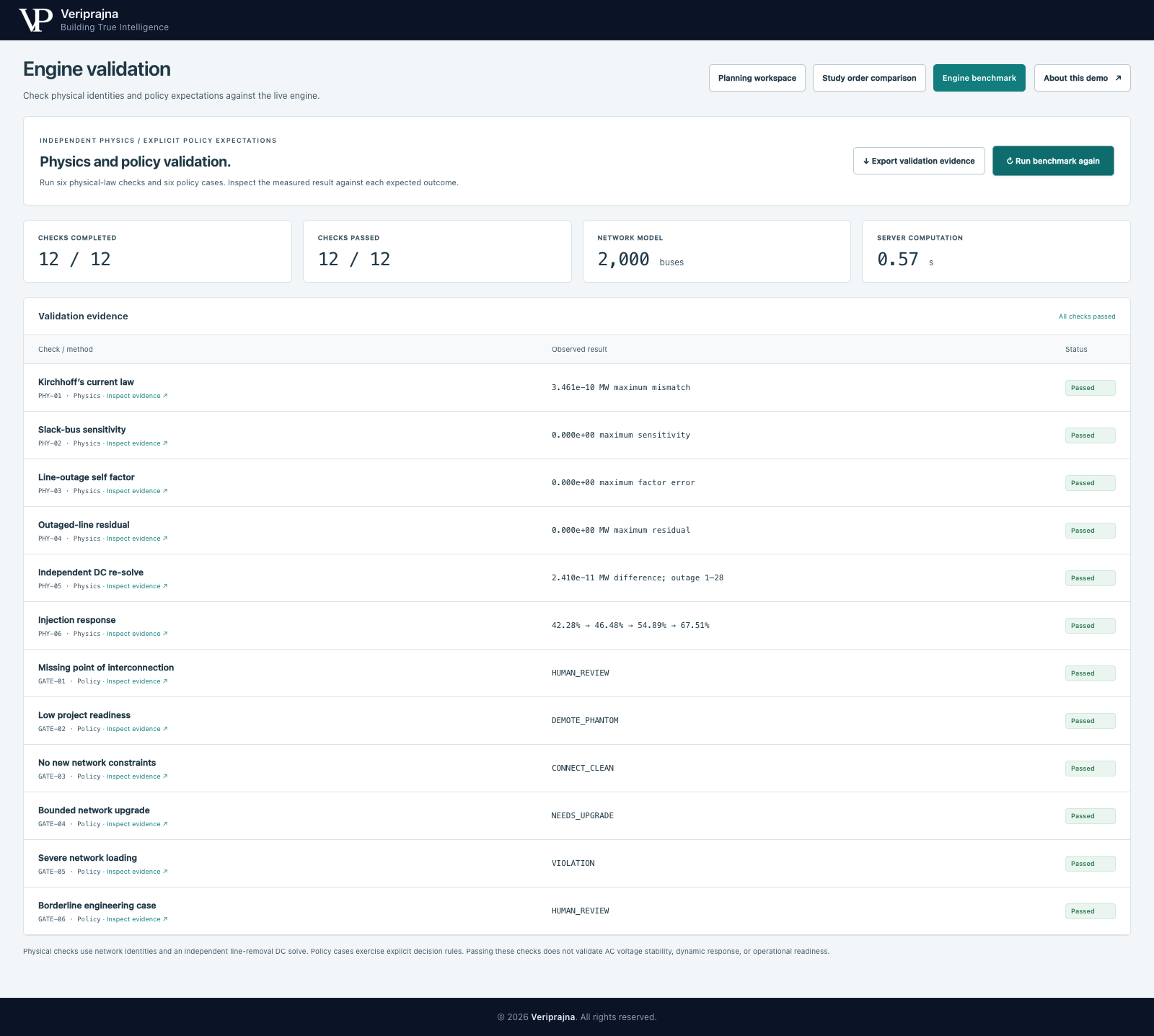Inspect evidence for No new network constraints

point(137,776)
